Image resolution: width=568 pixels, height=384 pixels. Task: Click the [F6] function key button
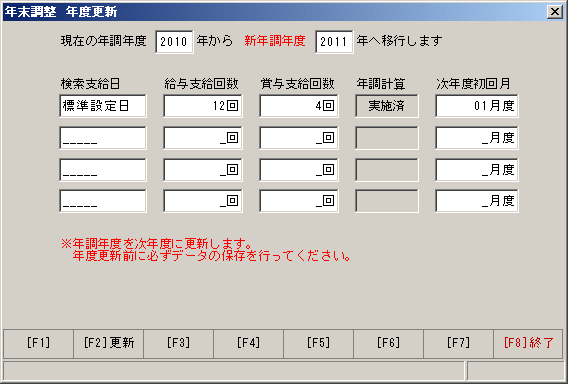(388, 343)
